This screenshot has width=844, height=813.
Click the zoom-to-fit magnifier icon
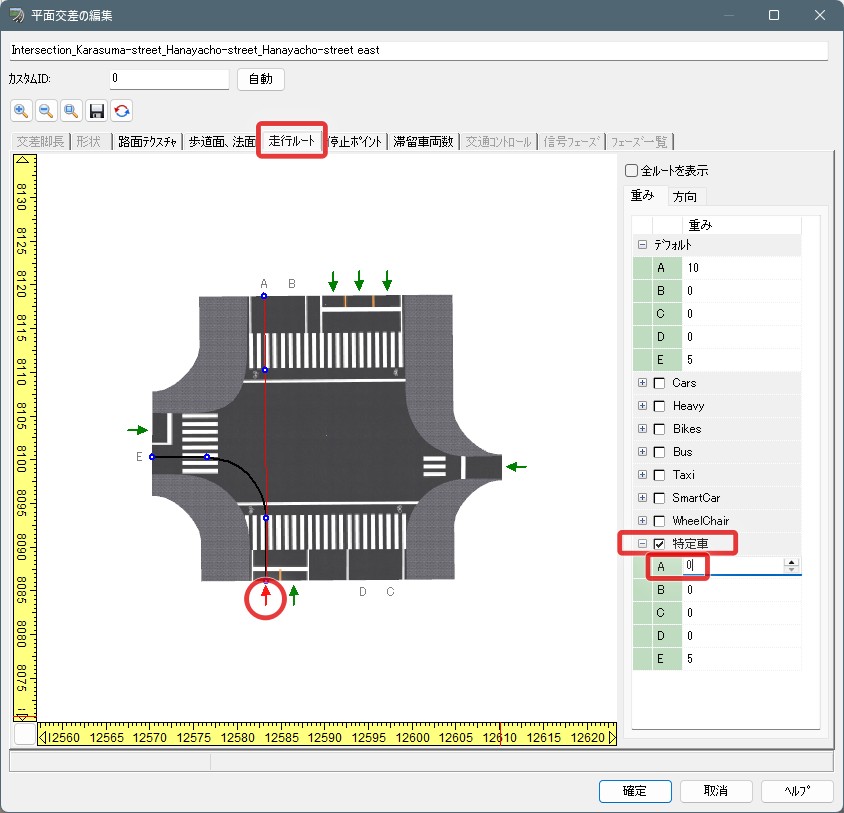[71, 110]
